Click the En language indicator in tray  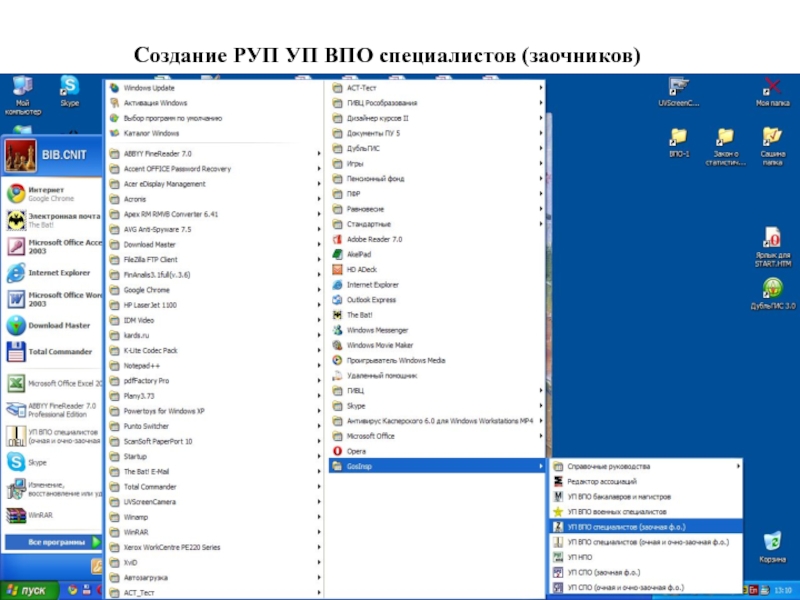click(754, 590)
